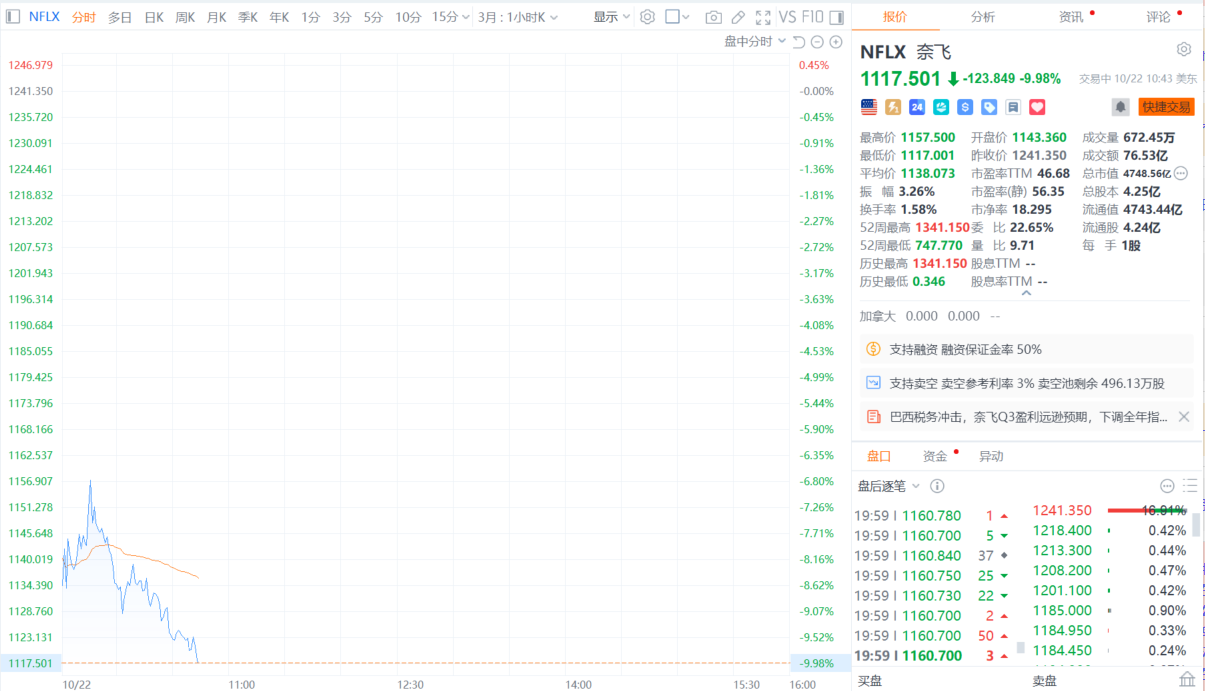Click the blue dollar badge icon
This screenshot has width=1205, height=691.
(x=965, y=107)
